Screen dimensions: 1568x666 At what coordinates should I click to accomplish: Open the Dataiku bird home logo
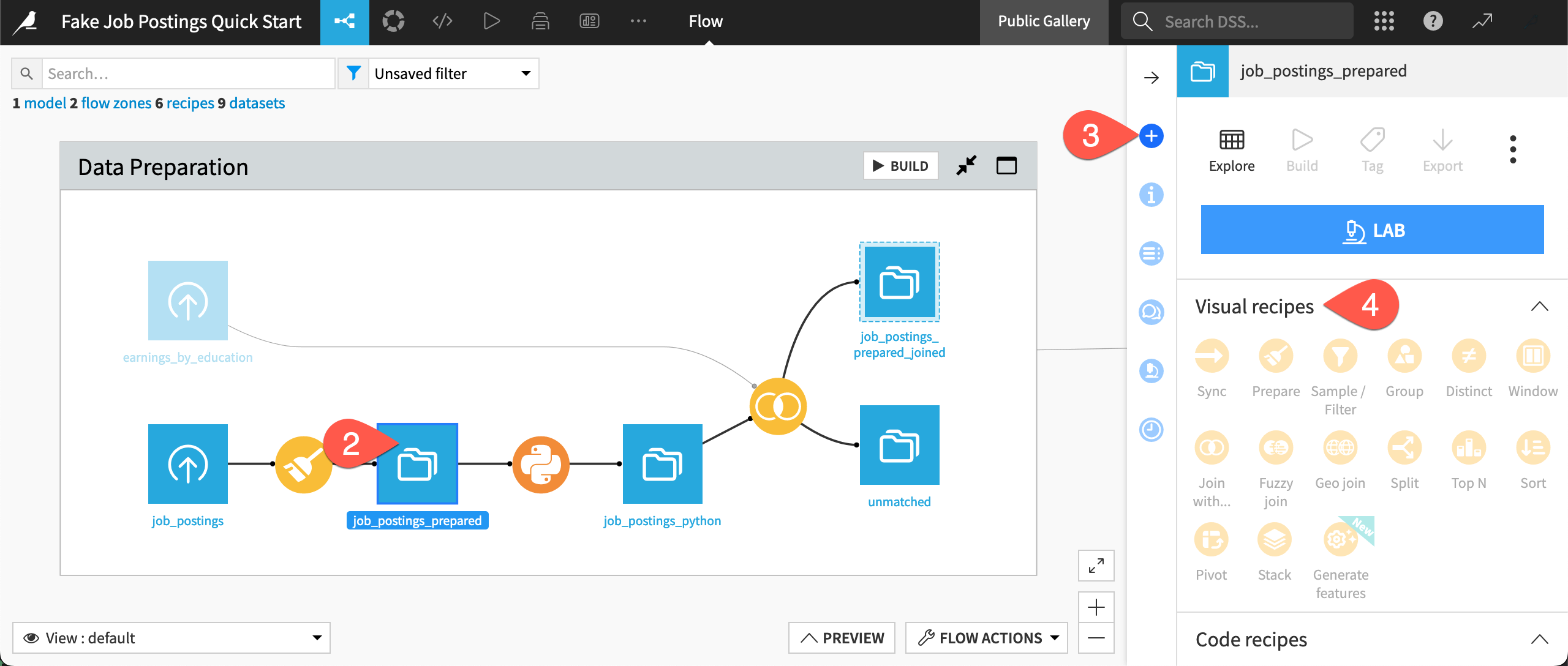click(26, 22)
